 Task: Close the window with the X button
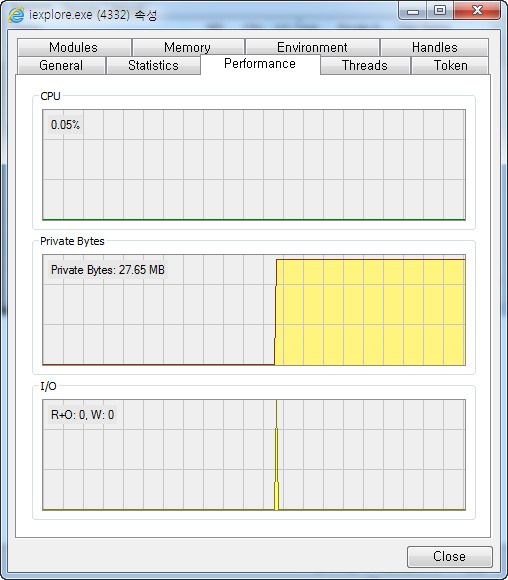(x=477, y=11)
